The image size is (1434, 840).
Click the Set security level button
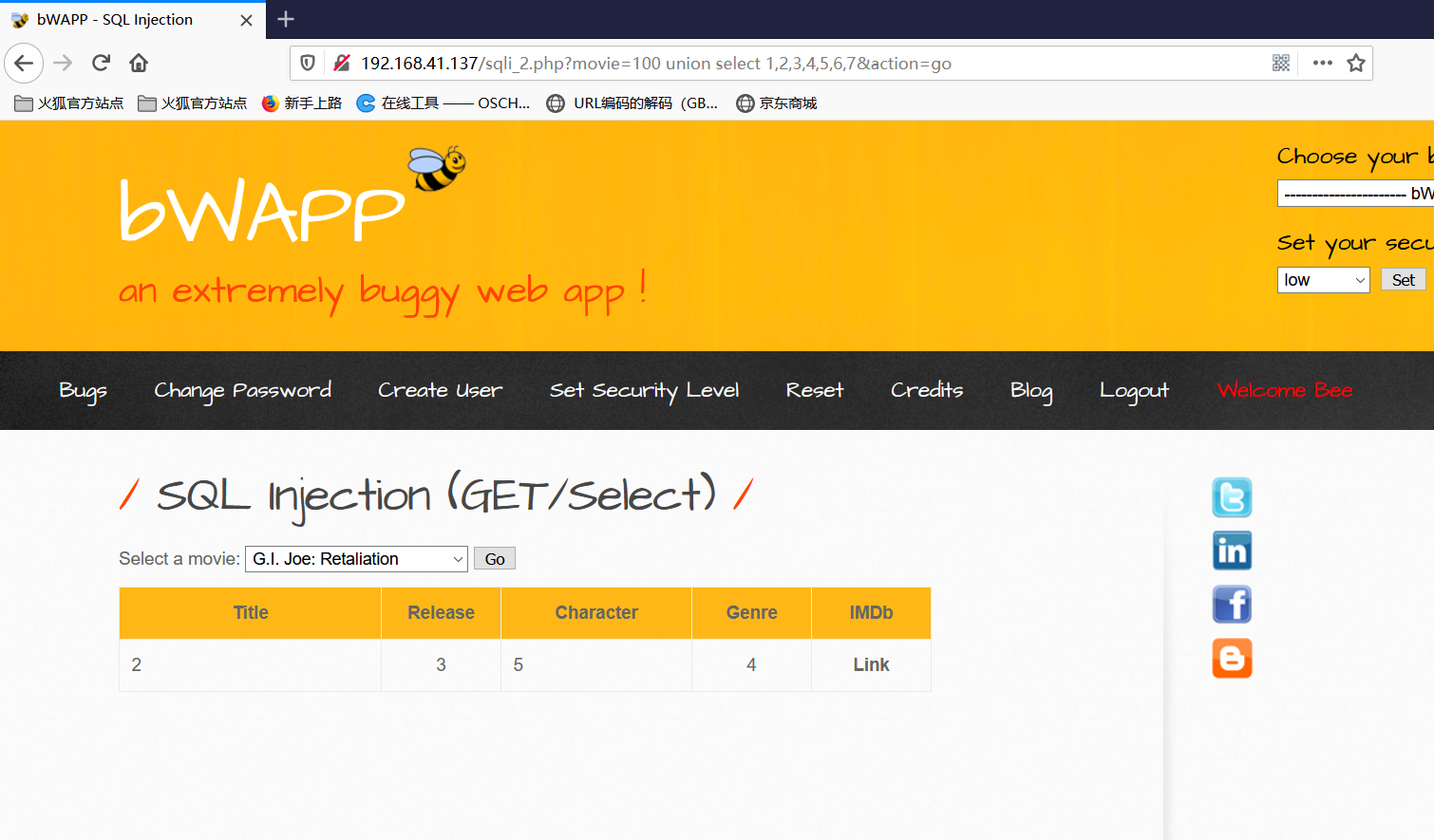[x=1403, y=280]
